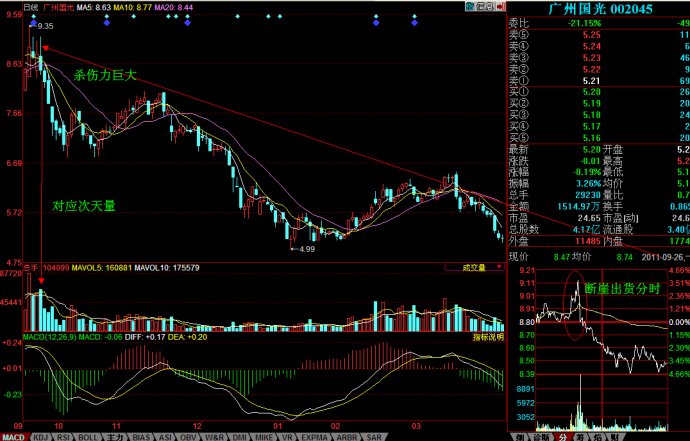Click the blue diamond event marker at far left
690x441 pixels.
(32, 20)
